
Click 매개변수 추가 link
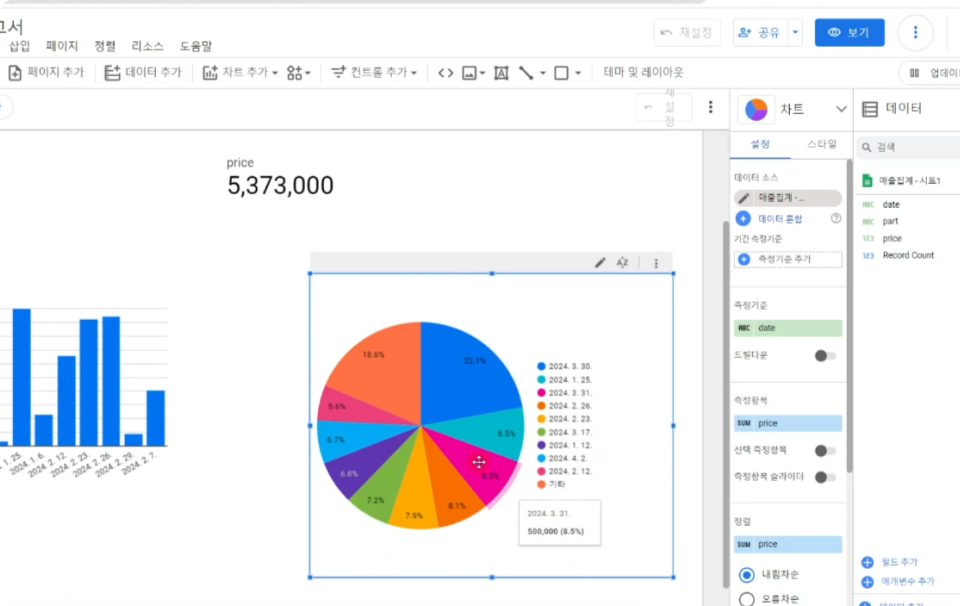908,582
